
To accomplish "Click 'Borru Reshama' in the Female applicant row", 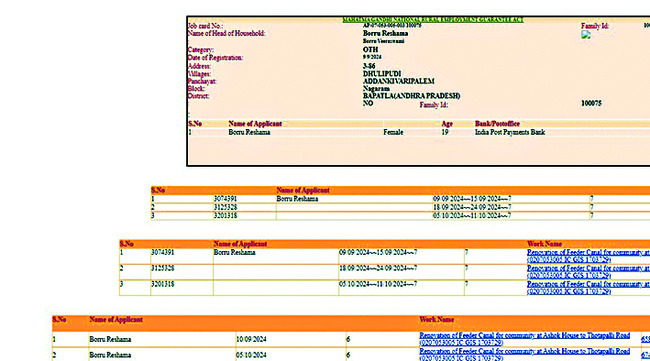I will pyautogui.click(x=249, y=132).
